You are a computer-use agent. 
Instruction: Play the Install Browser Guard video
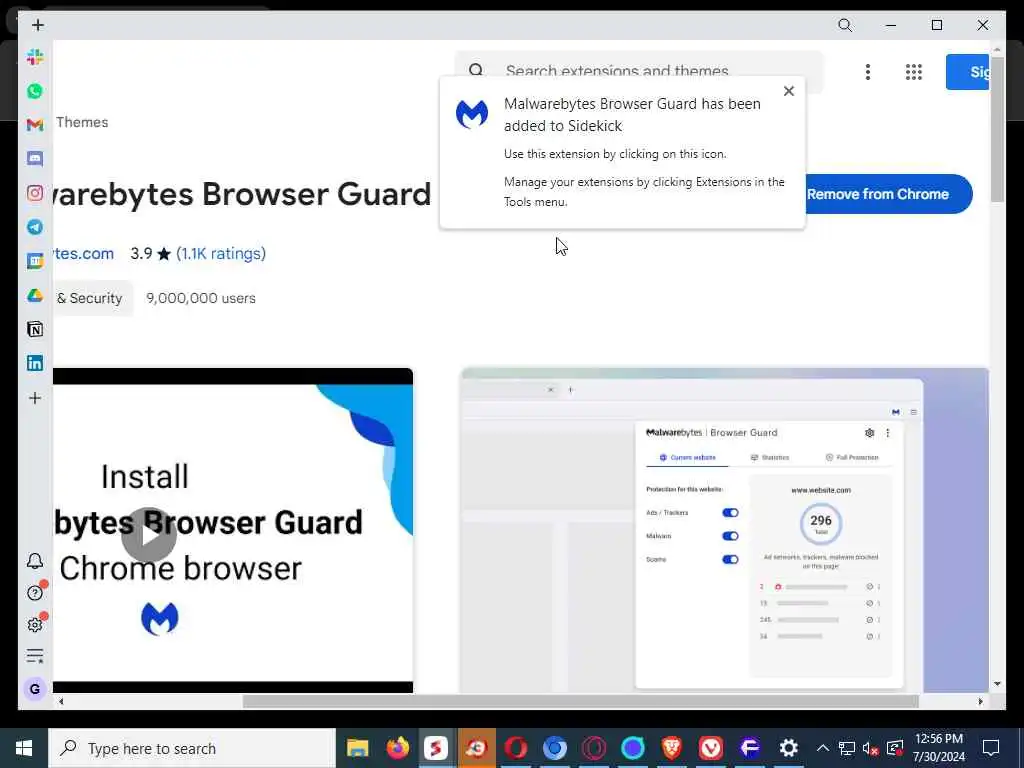point(149,535)
